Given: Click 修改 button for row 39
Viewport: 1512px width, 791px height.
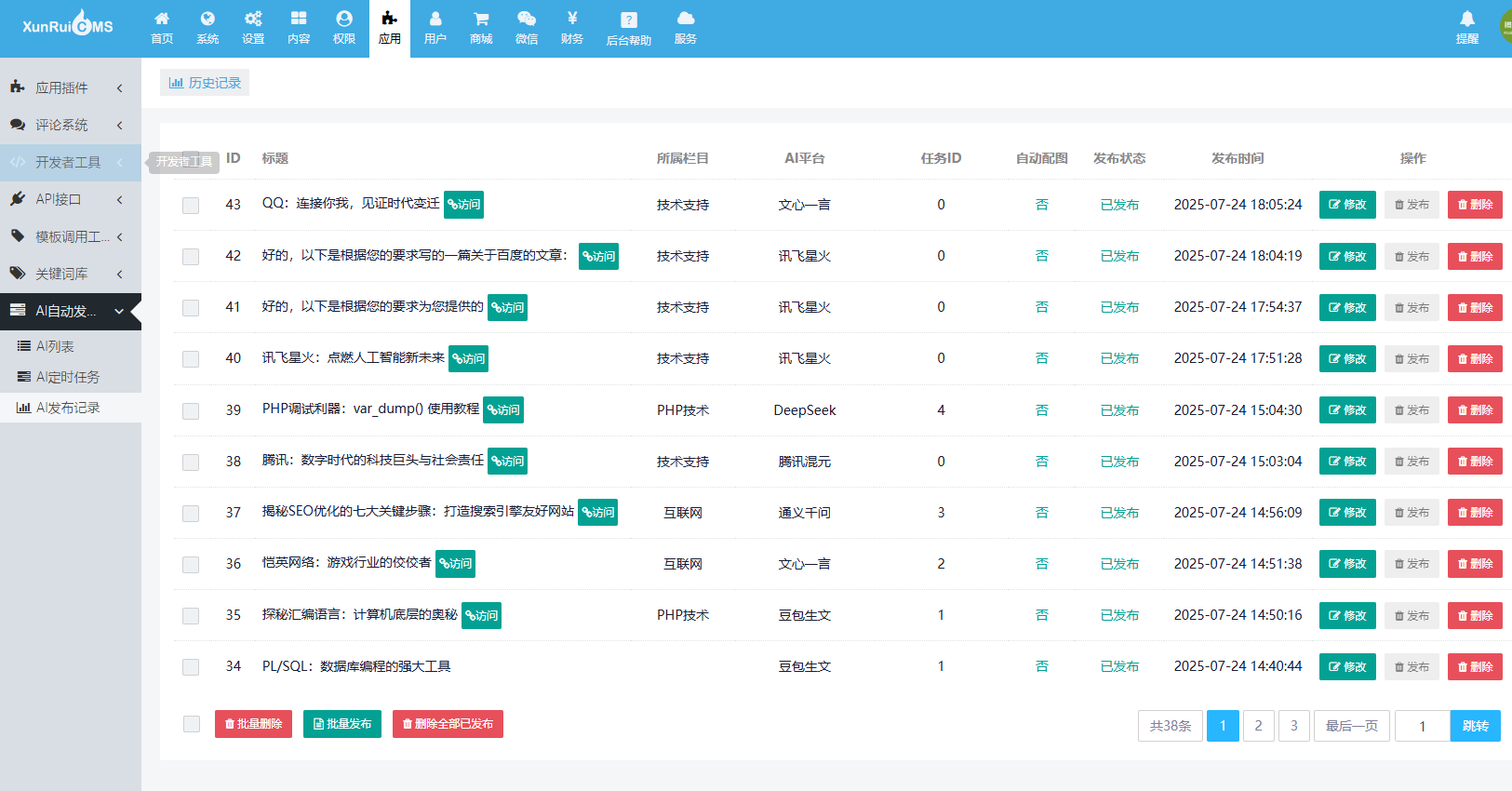Looking at the screenshot, I should (x=1347, y=409).
